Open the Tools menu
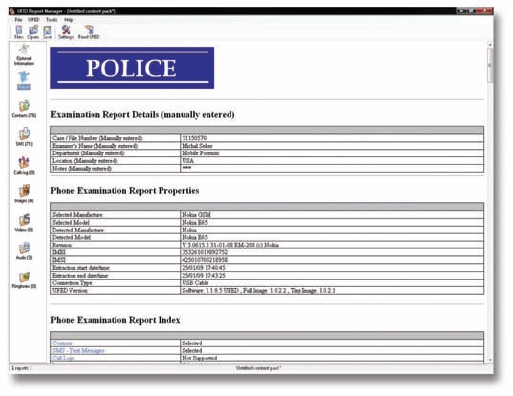Viewport: 513px width, 396px height. tap(51, 20)
